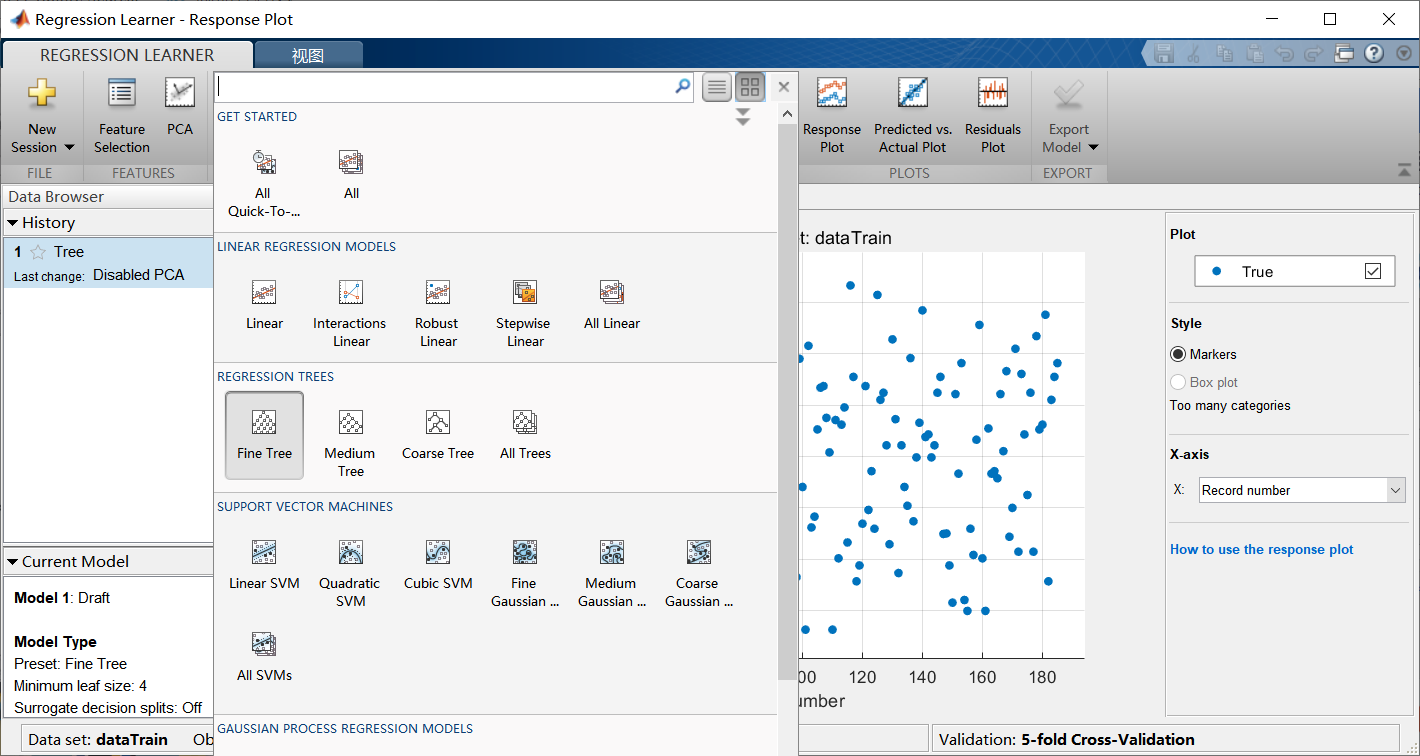Select the Medium Tree preset
This screenshot has width=1420, height=756.
click(350, 444)
